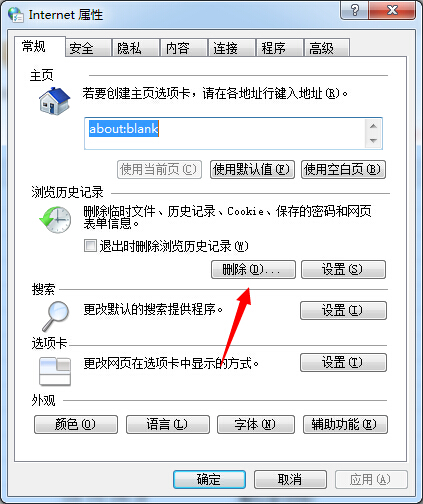Select the 连接 tab
Image resolution: width=423 pixels, height=504 pixels.
point(231,48)
